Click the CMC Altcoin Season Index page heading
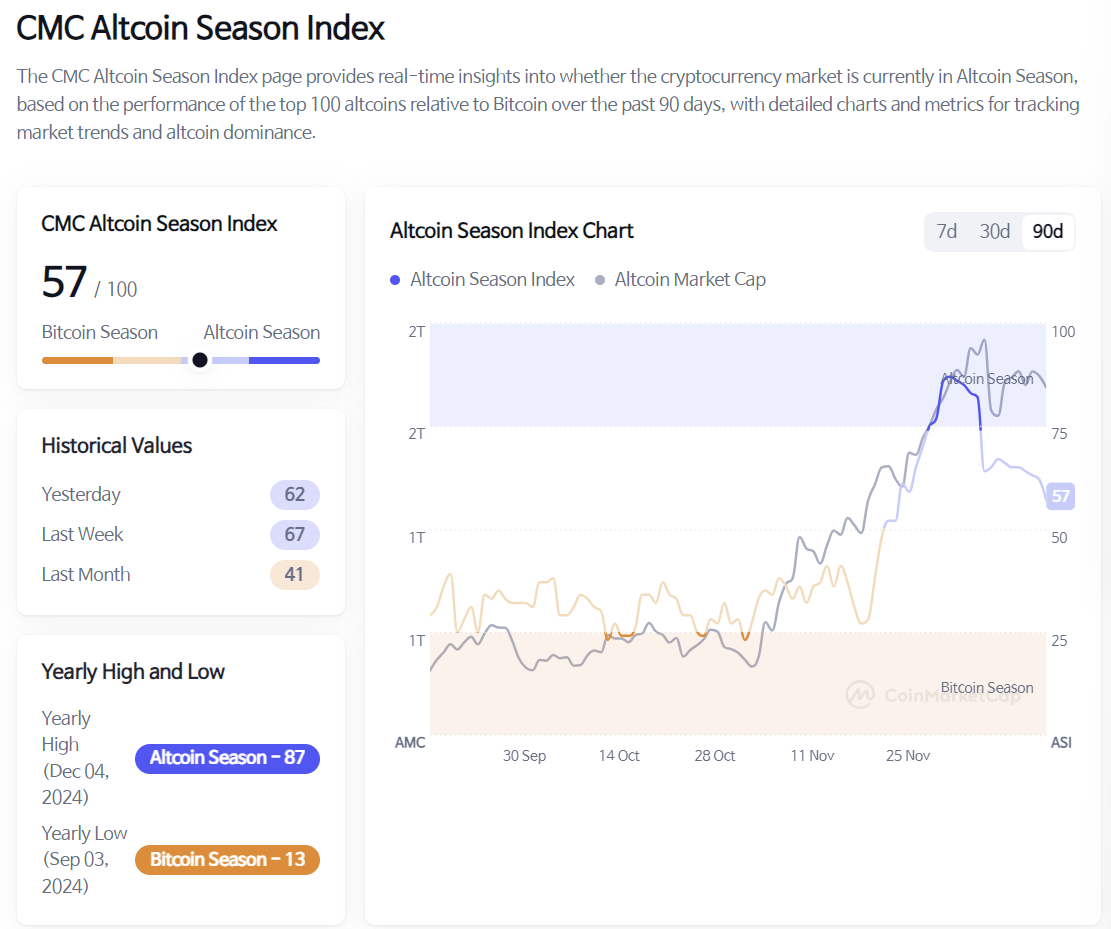The image size is (1111, 929). (x=201, y=28)
